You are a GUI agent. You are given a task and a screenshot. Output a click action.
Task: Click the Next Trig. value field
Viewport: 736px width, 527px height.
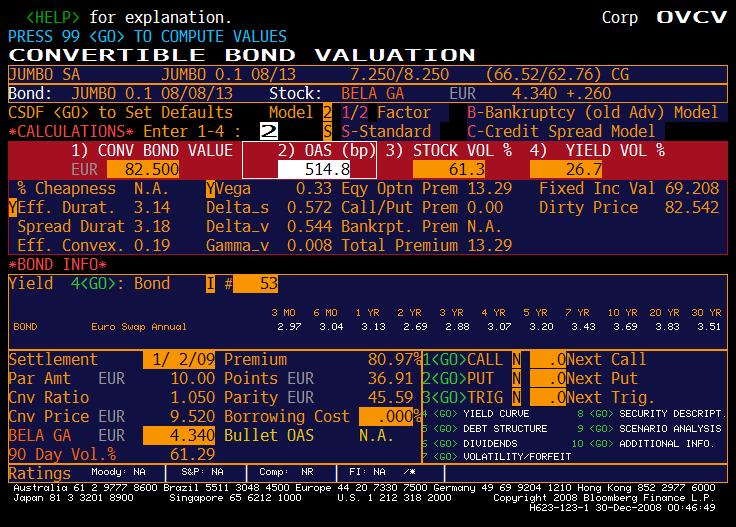click(x=548, y=397)
